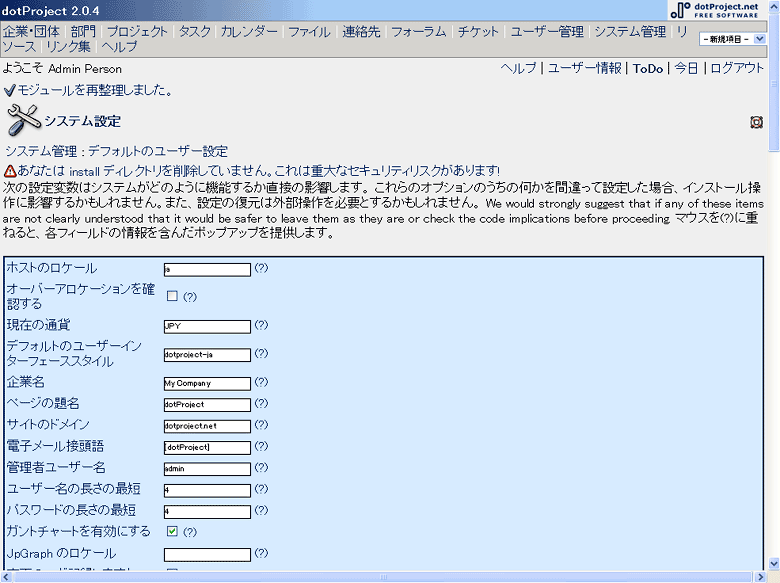
Task: Open the リンク集 menu item
Action: [68, 47]
